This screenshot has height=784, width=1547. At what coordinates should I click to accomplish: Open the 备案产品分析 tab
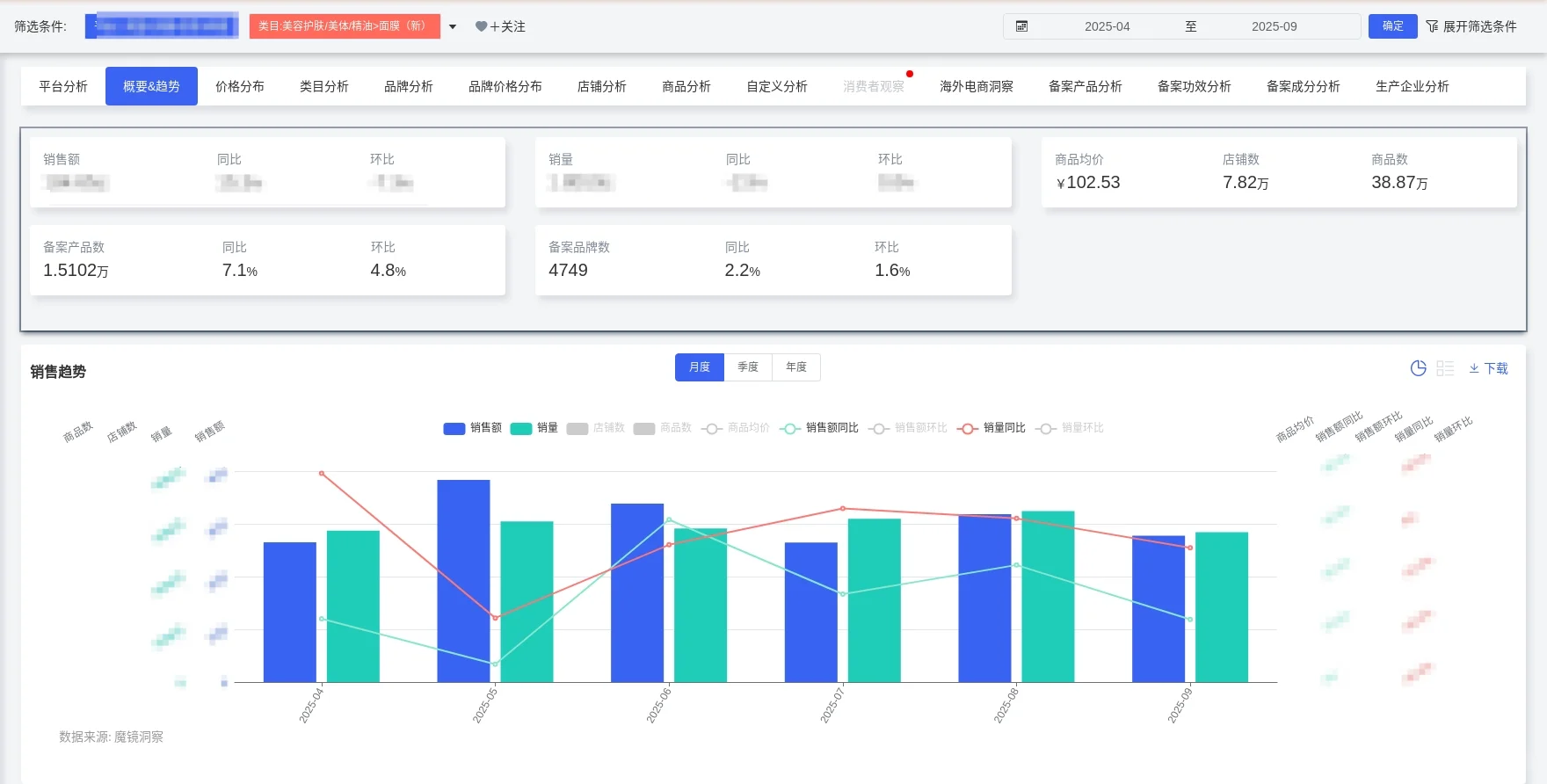click(1086, 86)
